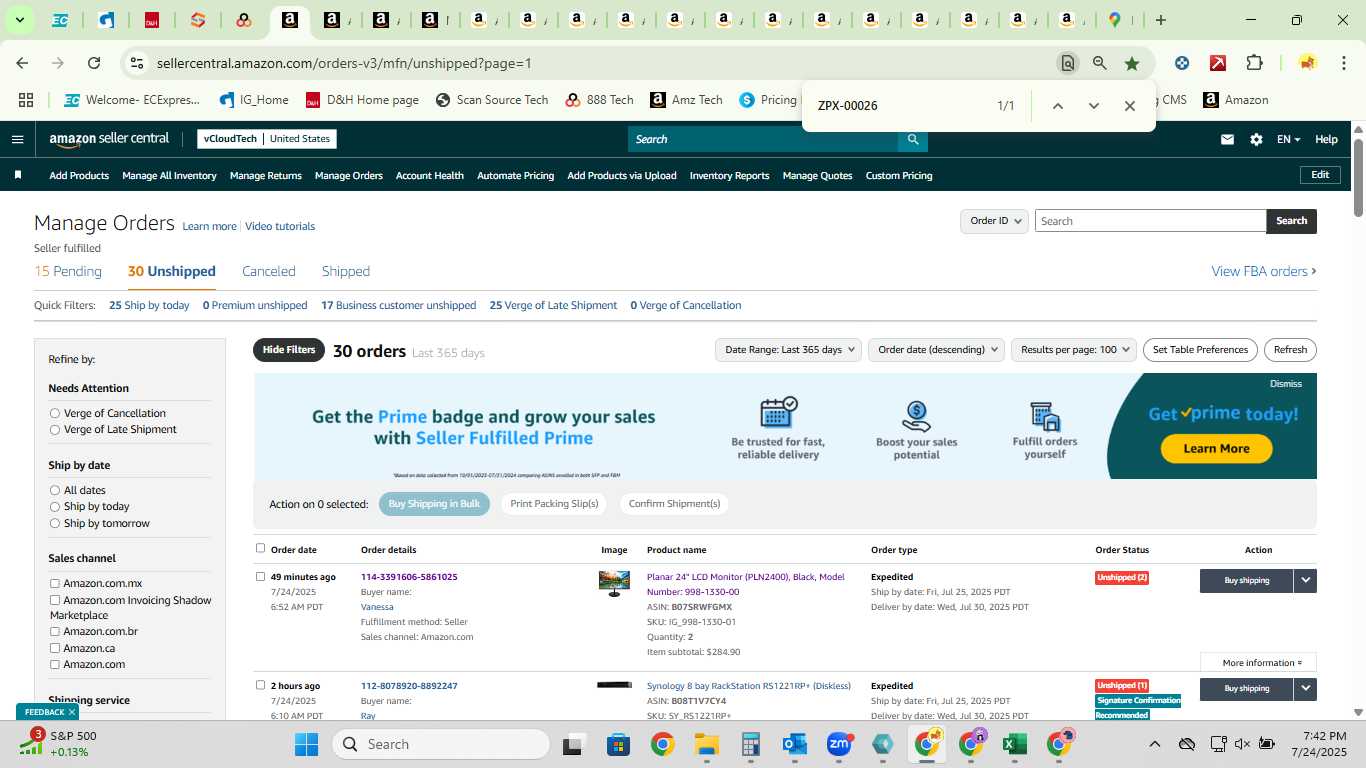Click the Windows Start button

point(306,744)
